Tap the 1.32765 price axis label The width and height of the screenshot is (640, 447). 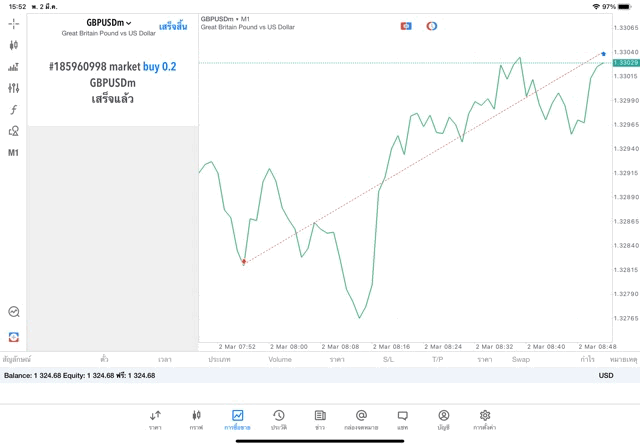click(626, 318)
